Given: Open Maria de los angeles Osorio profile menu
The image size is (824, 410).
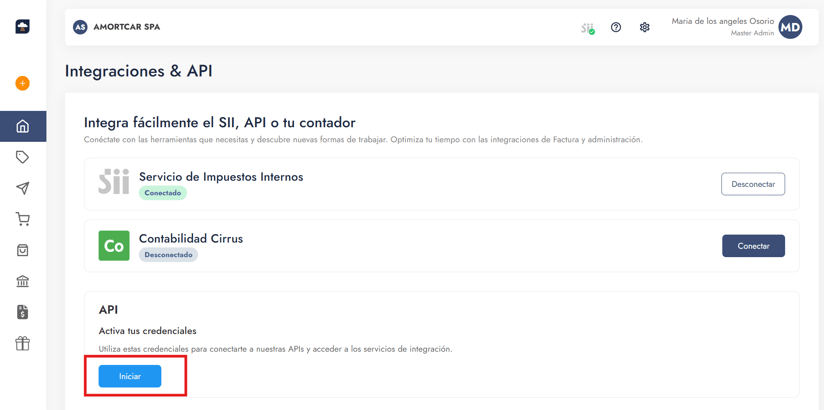Looking at the screenshot, I should tap(722, 21).
